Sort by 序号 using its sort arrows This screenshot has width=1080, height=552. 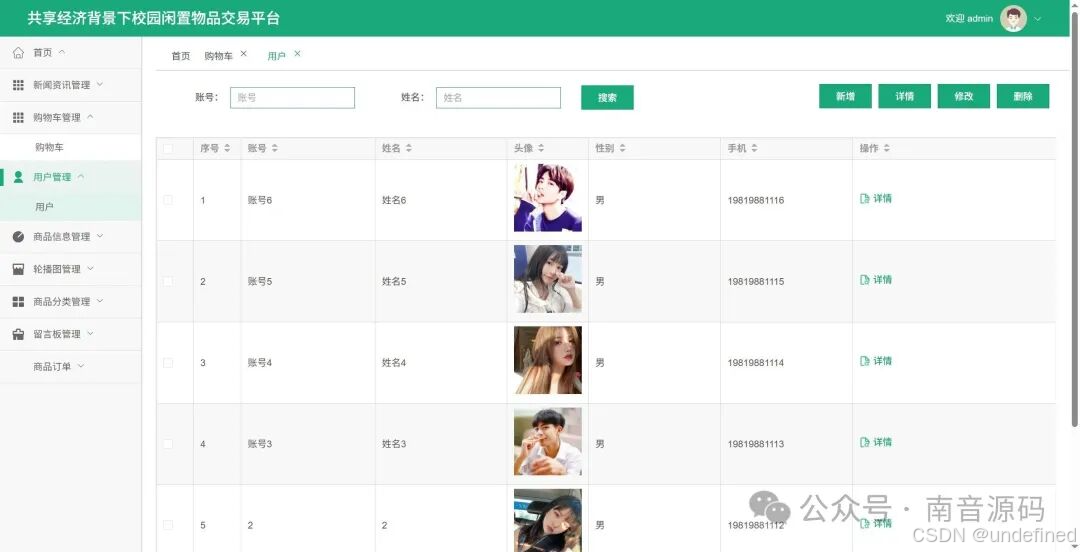[227, 148]
